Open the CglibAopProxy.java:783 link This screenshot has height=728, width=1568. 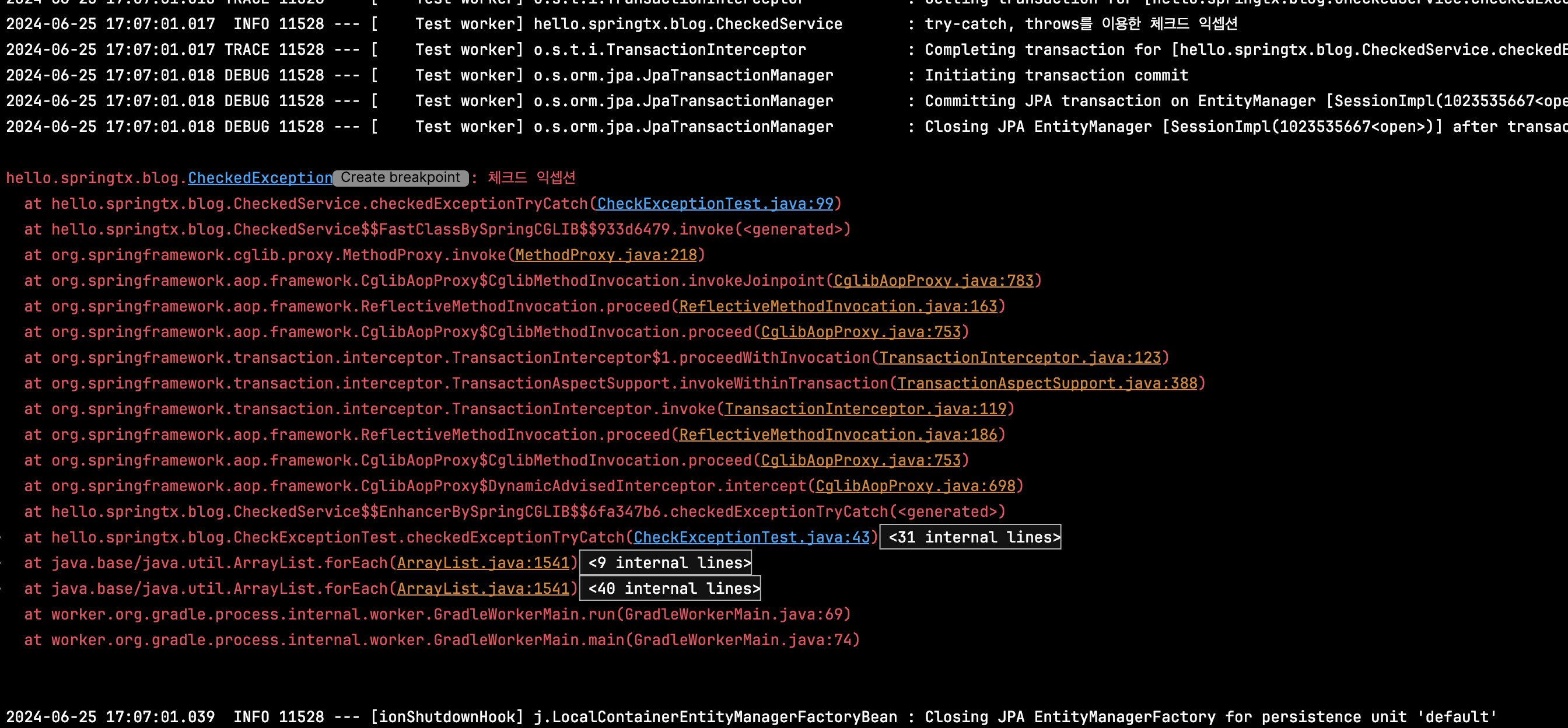coord(933,281)
